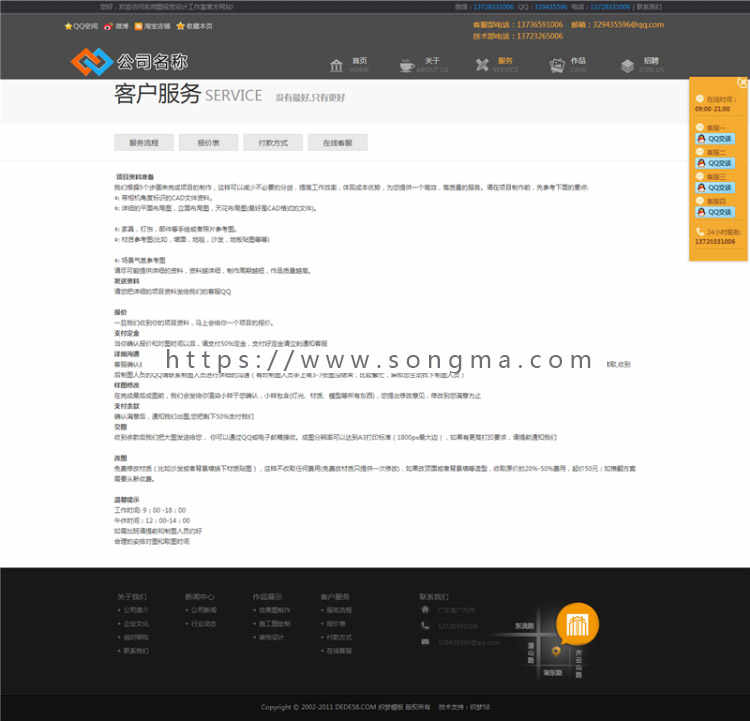This screenshot has height=721, width=750.
Task: Click the blue QQ number in top bar
Action: click(x=551, y=7)
